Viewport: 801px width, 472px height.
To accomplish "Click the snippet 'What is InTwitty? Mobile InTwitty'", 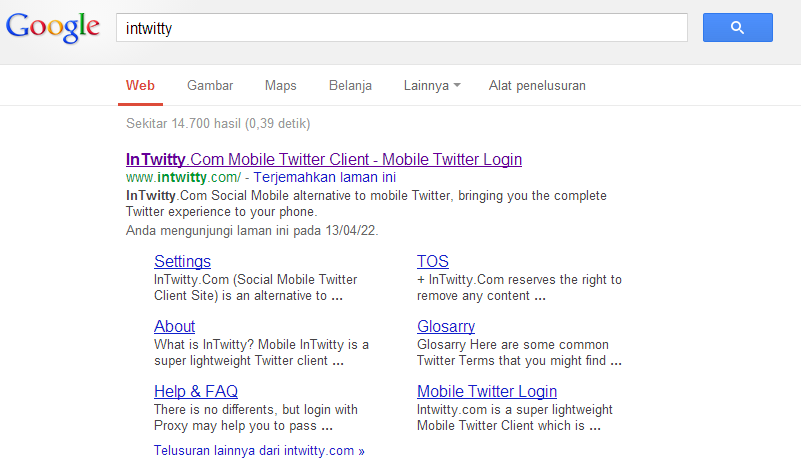I will [262, 352].
